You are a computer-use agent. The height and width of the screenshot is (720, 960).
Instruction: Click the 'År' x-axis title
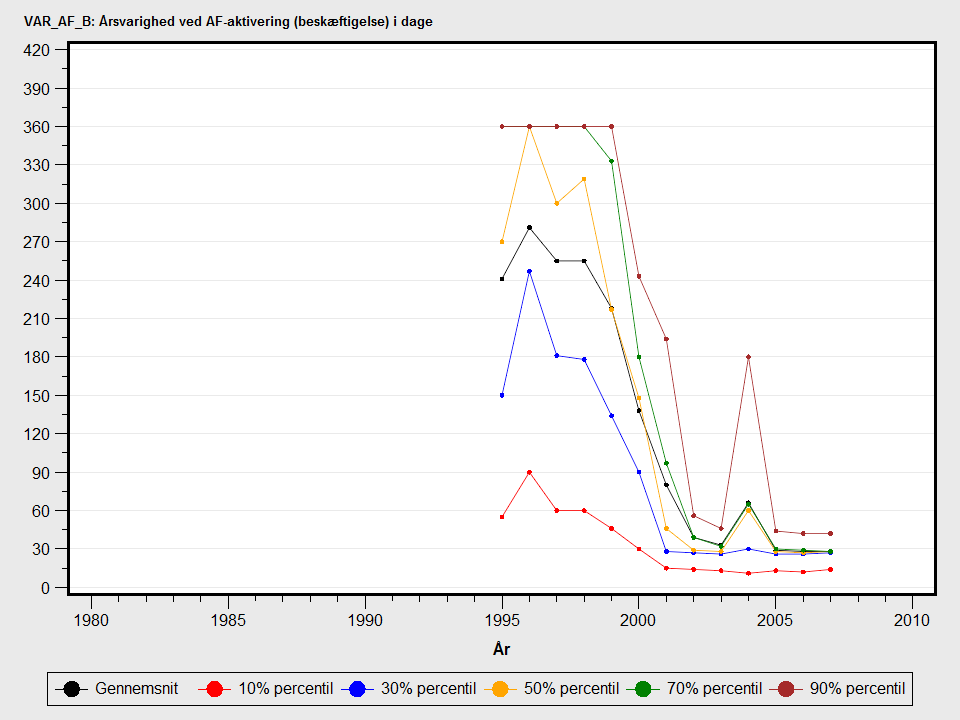(502, 649)
